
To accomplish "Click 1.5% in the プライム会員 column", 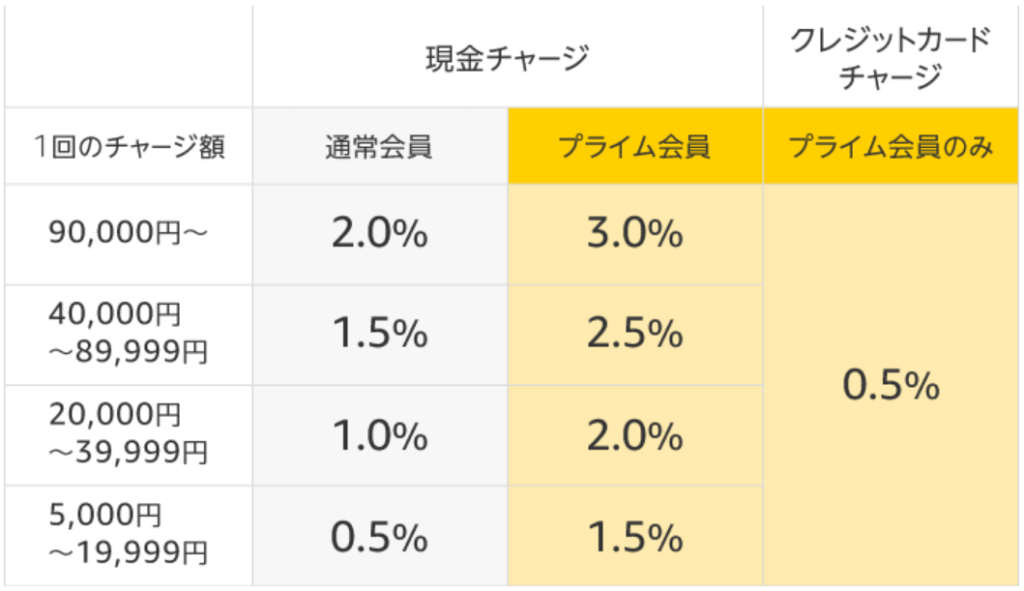I will pyautogui.click(x=634, y=537).
